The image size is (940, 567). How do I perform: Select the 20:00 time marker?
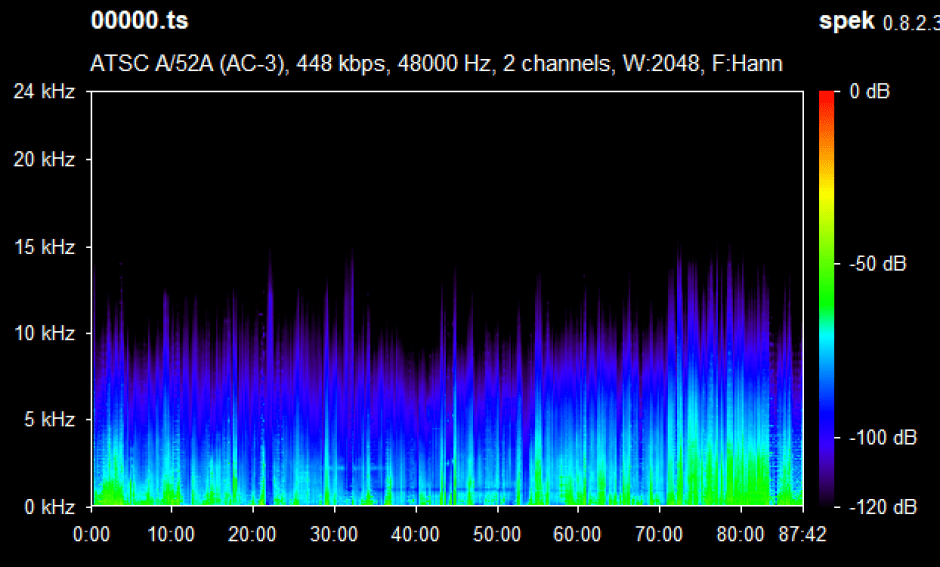click(253, 535)
